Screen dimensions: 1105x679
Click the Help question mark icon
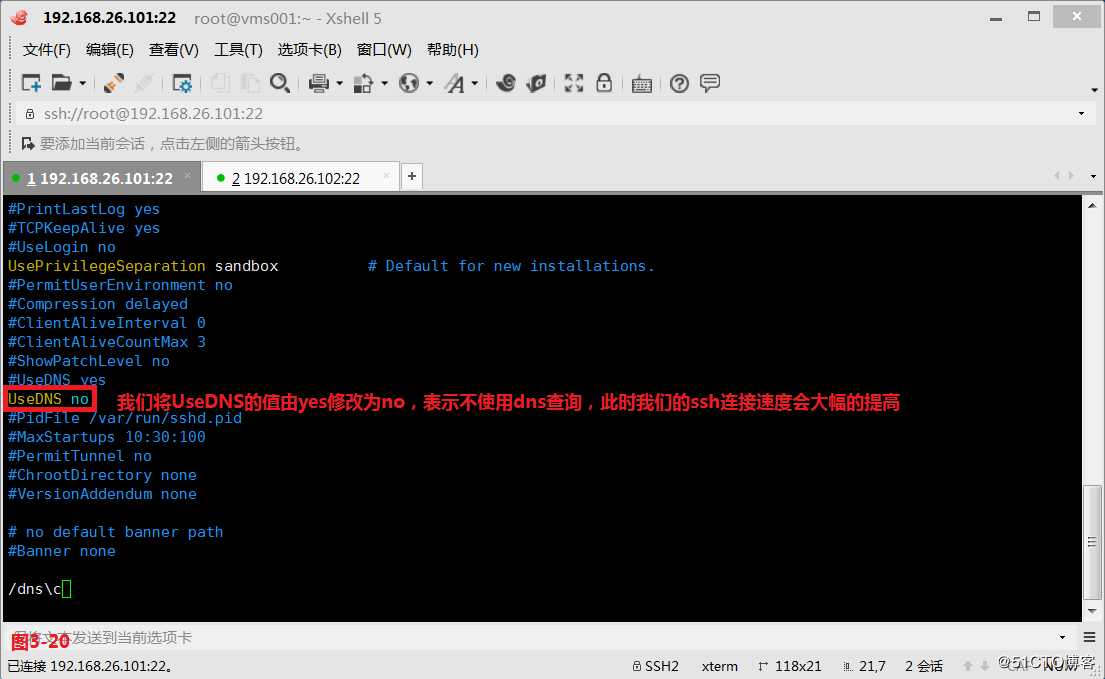tap(679, 83)
